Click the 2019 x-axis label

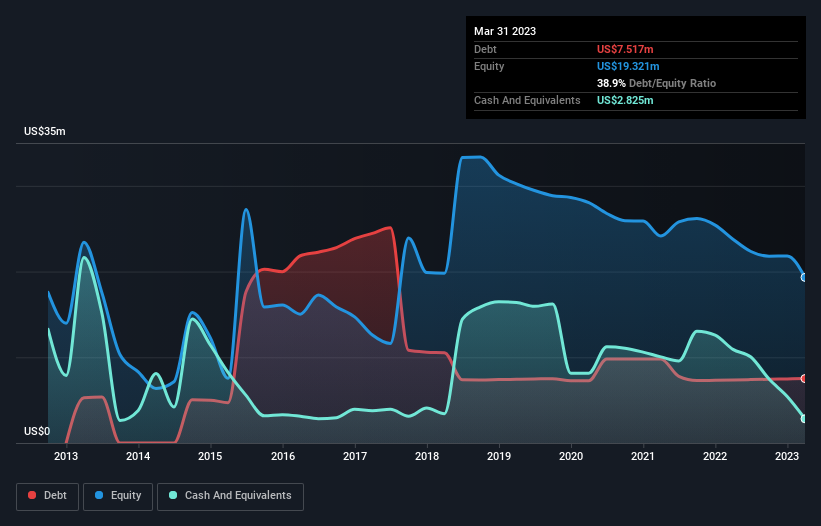499,456
